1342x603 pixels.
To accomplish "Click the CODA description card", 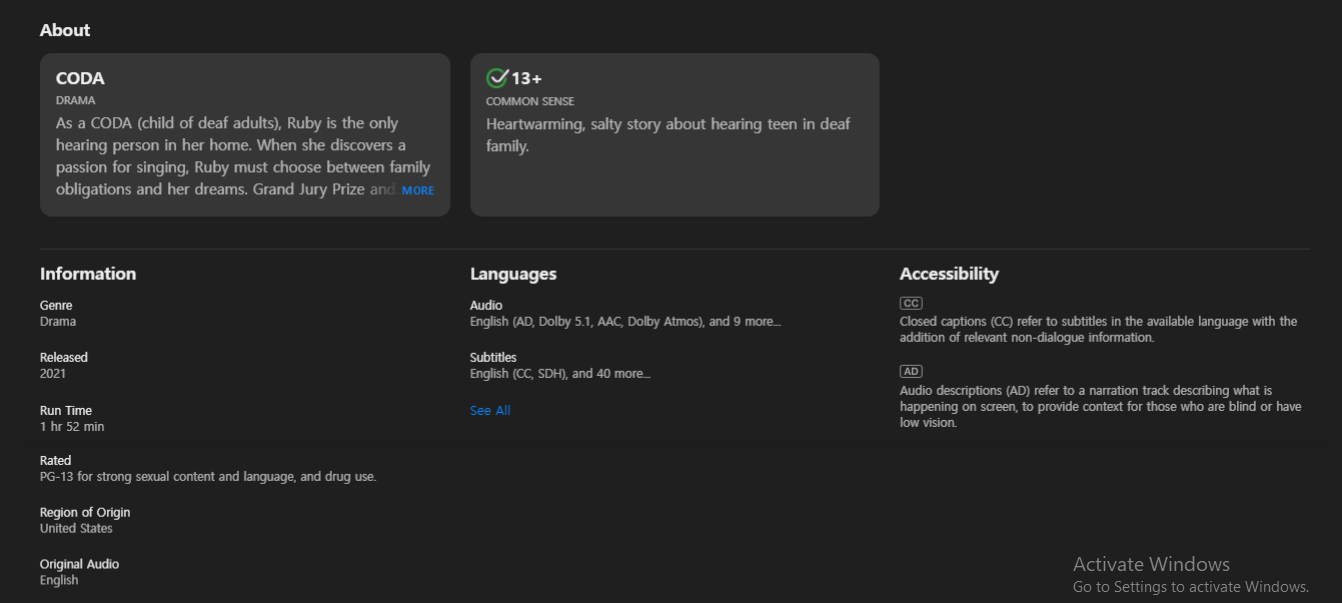I will coord(244,134).
